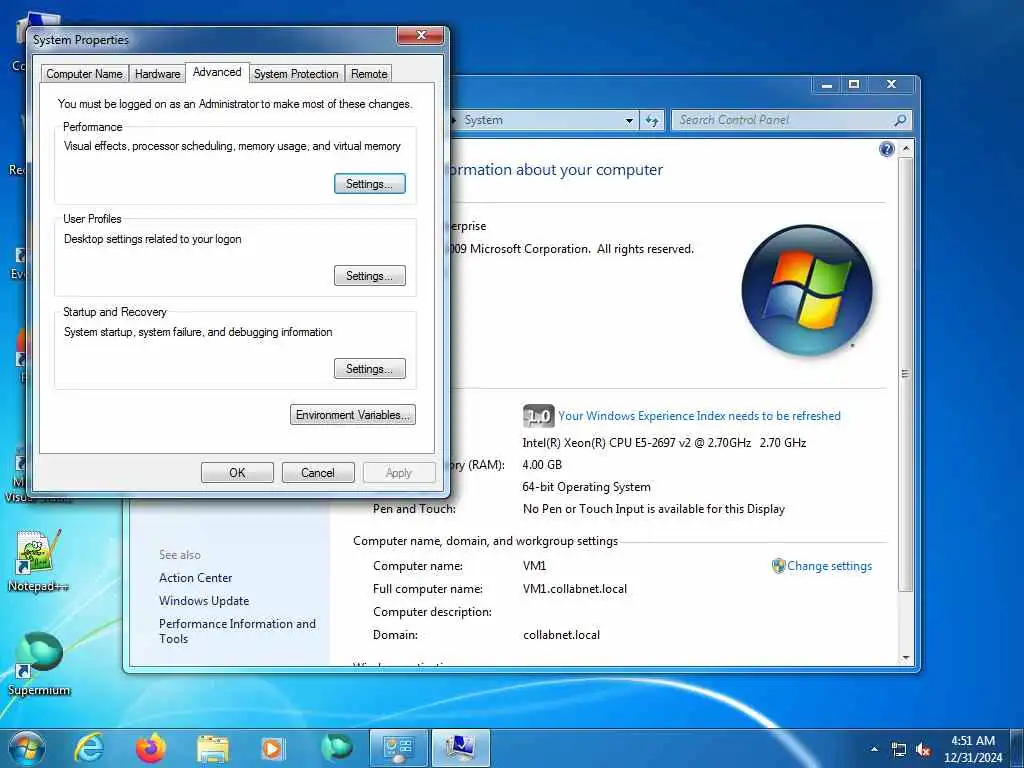
Task: Open Action Center link under See also
Action: click(195, 577)
